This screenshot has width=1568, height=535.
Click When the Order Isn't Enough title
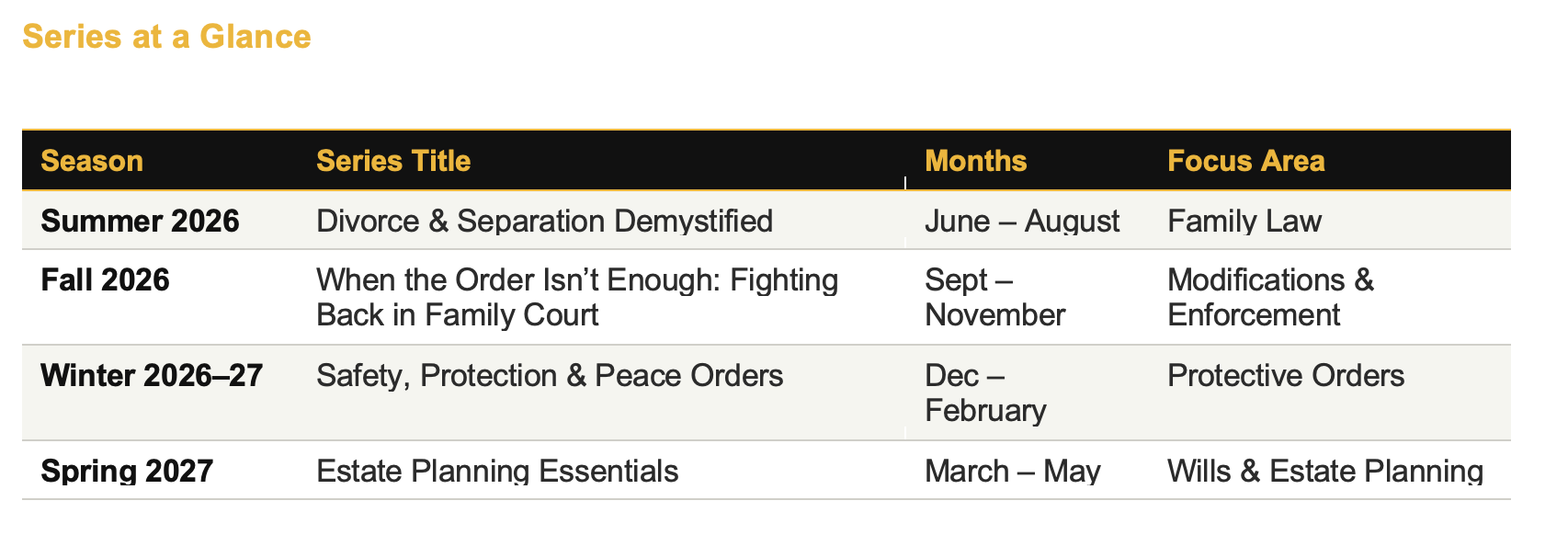577,297
